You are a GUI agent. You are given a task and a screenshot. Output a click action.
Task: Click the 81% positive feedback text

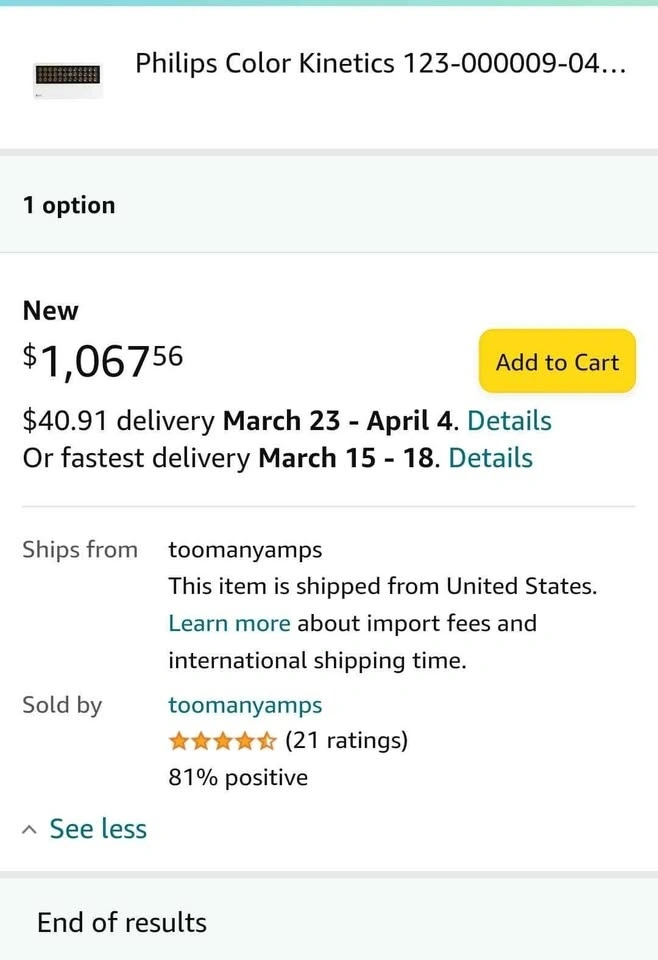click(x=238, y=778)
